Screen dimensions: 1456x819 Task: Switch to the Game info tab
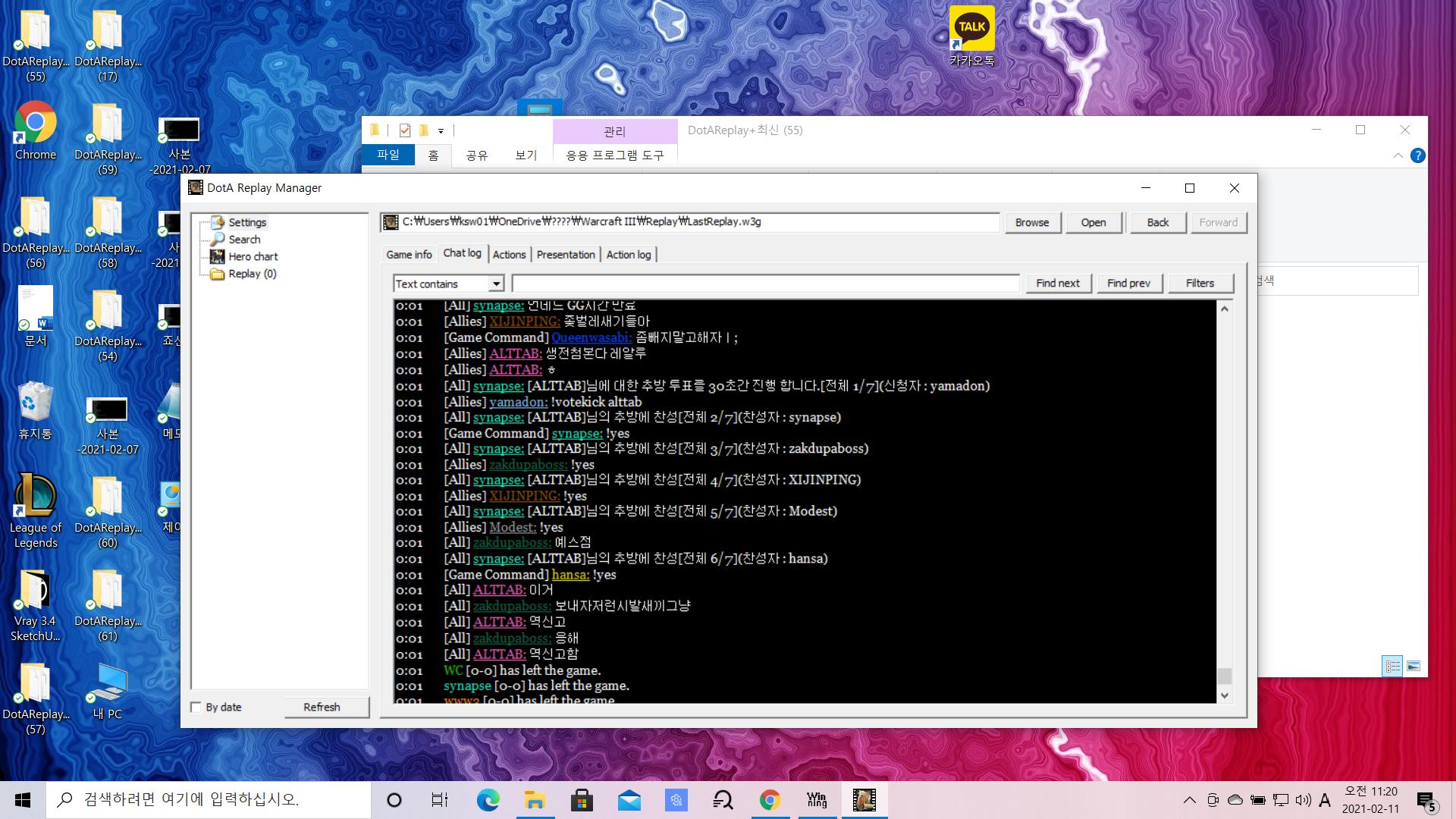[409, 255]
